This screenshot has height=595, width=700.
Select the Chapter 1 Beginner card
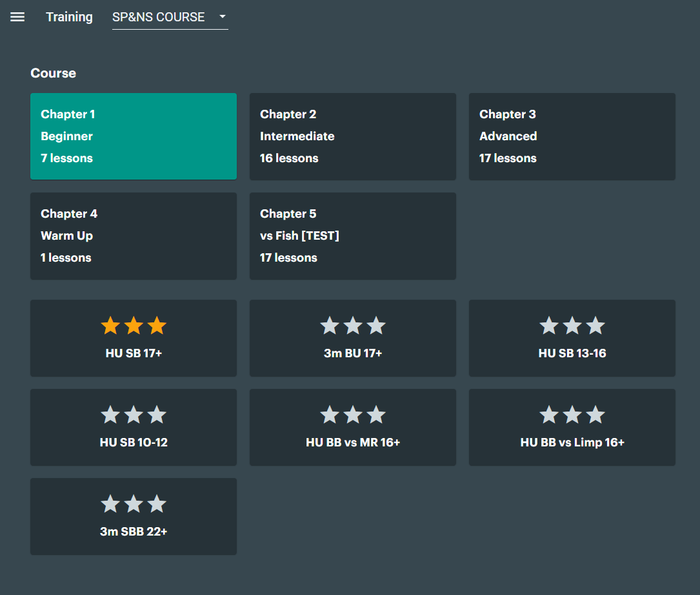133,136
